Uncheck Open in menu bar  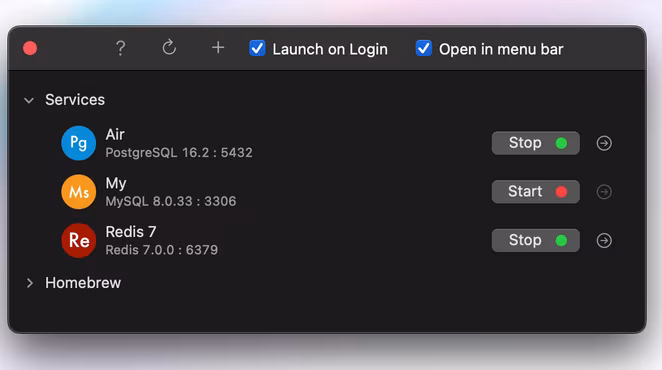424,48
